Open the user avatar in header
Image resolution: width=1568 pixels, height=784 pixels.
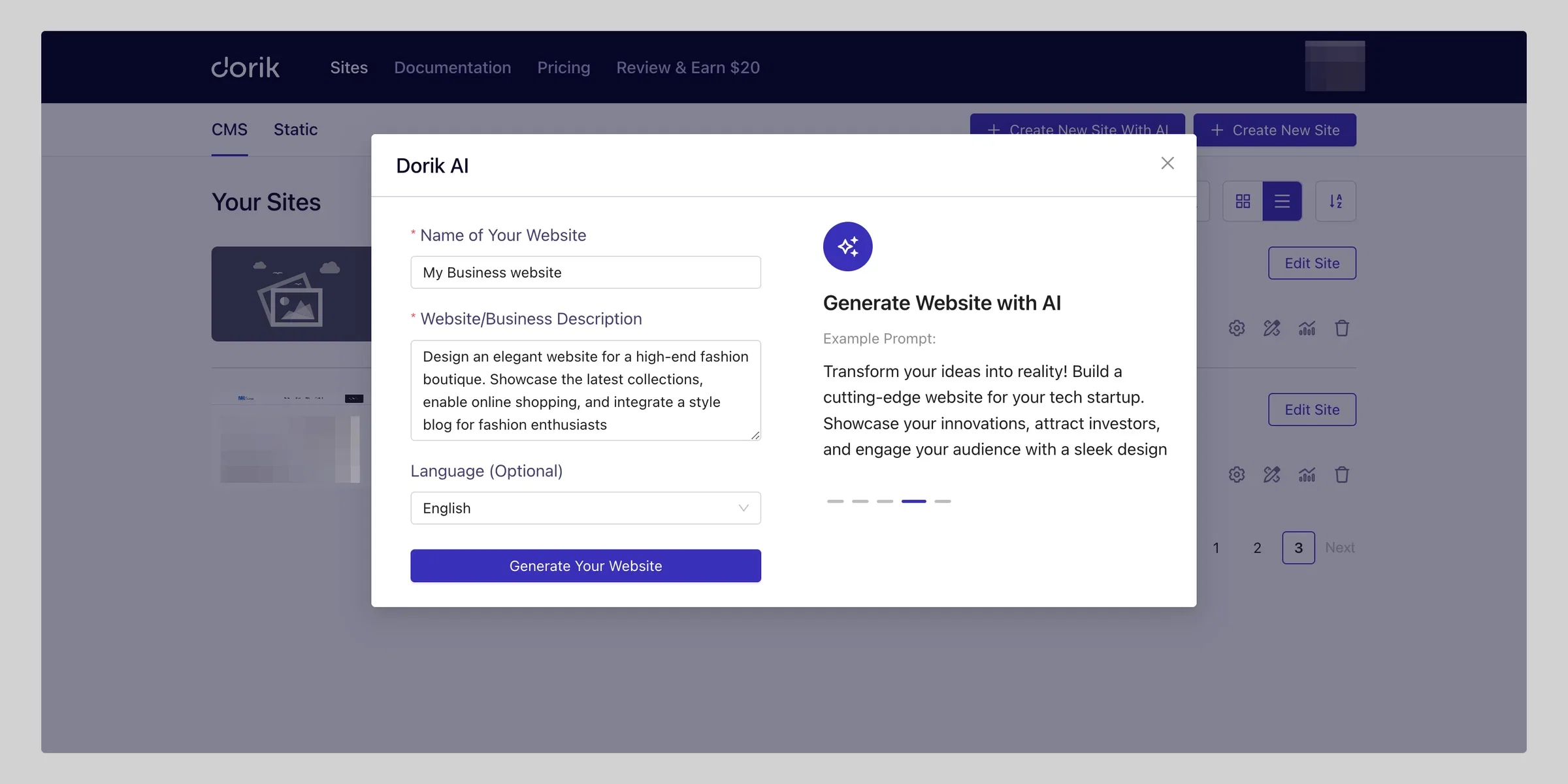[1335, 66]
